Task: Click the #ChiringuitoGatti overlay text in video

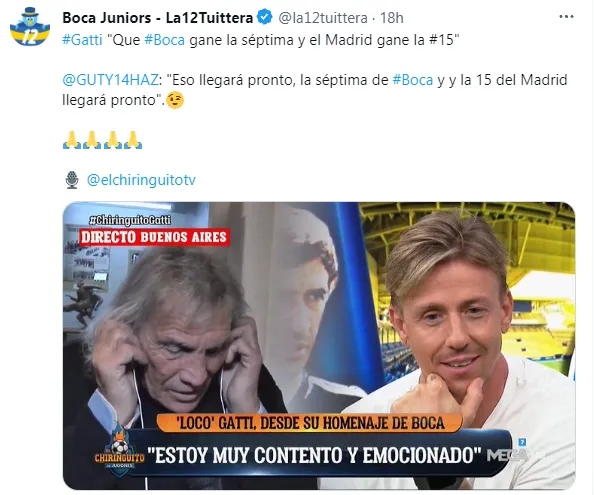Action: pos(130,220)
